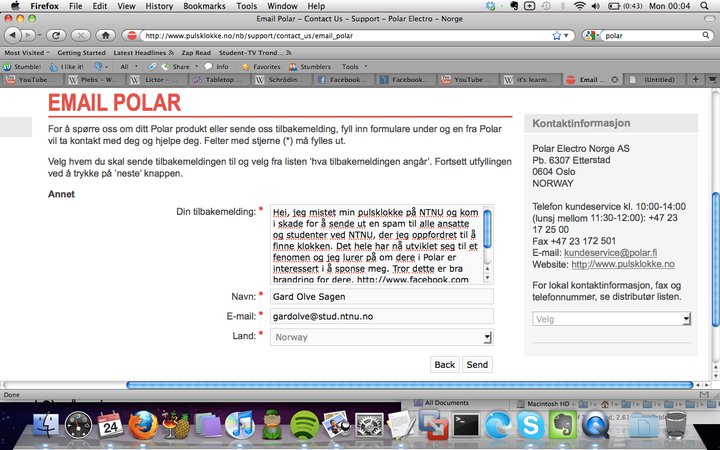Open the Bookmarks menu
This screenshot has height=450, width=720.
[204, 6]
